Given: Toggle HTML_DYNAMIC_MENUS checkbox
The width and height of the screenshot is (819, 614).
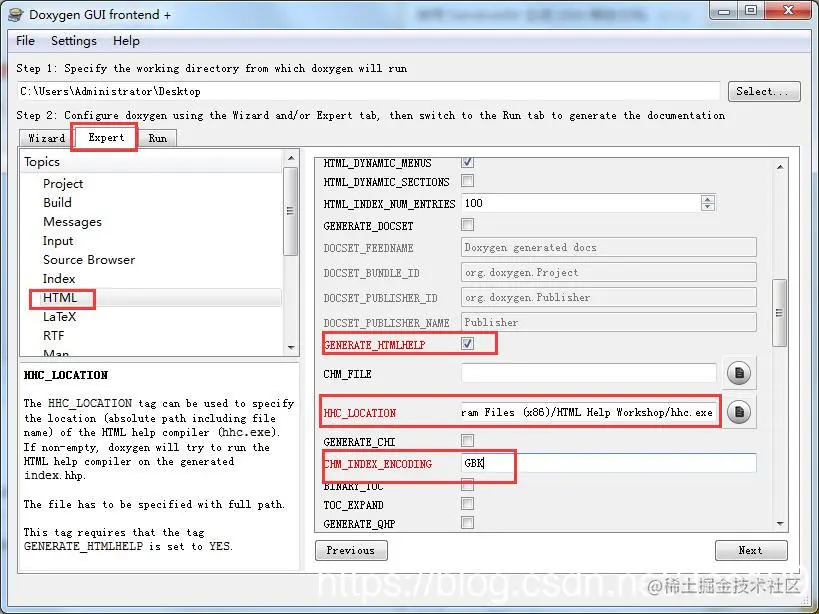Looking at the screenshot, I should pos(467,162).
